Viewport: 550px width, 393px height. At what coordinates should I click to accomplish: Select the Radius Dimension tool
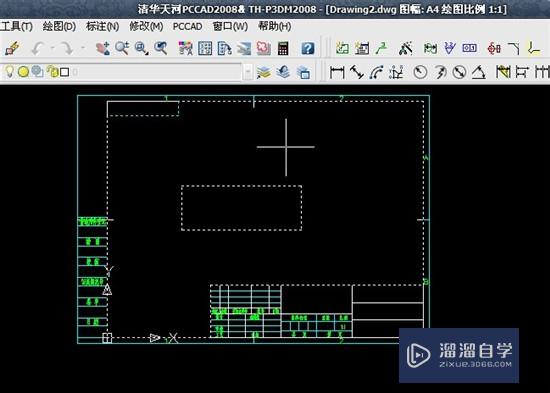pos(420,72)
